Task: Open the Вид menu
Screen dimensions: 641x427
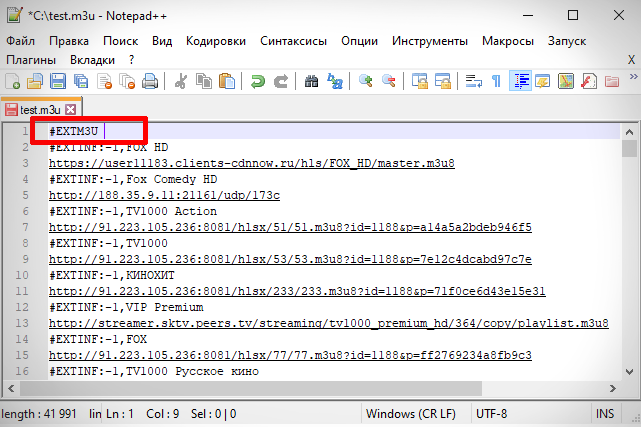Action: coord(162,41)
